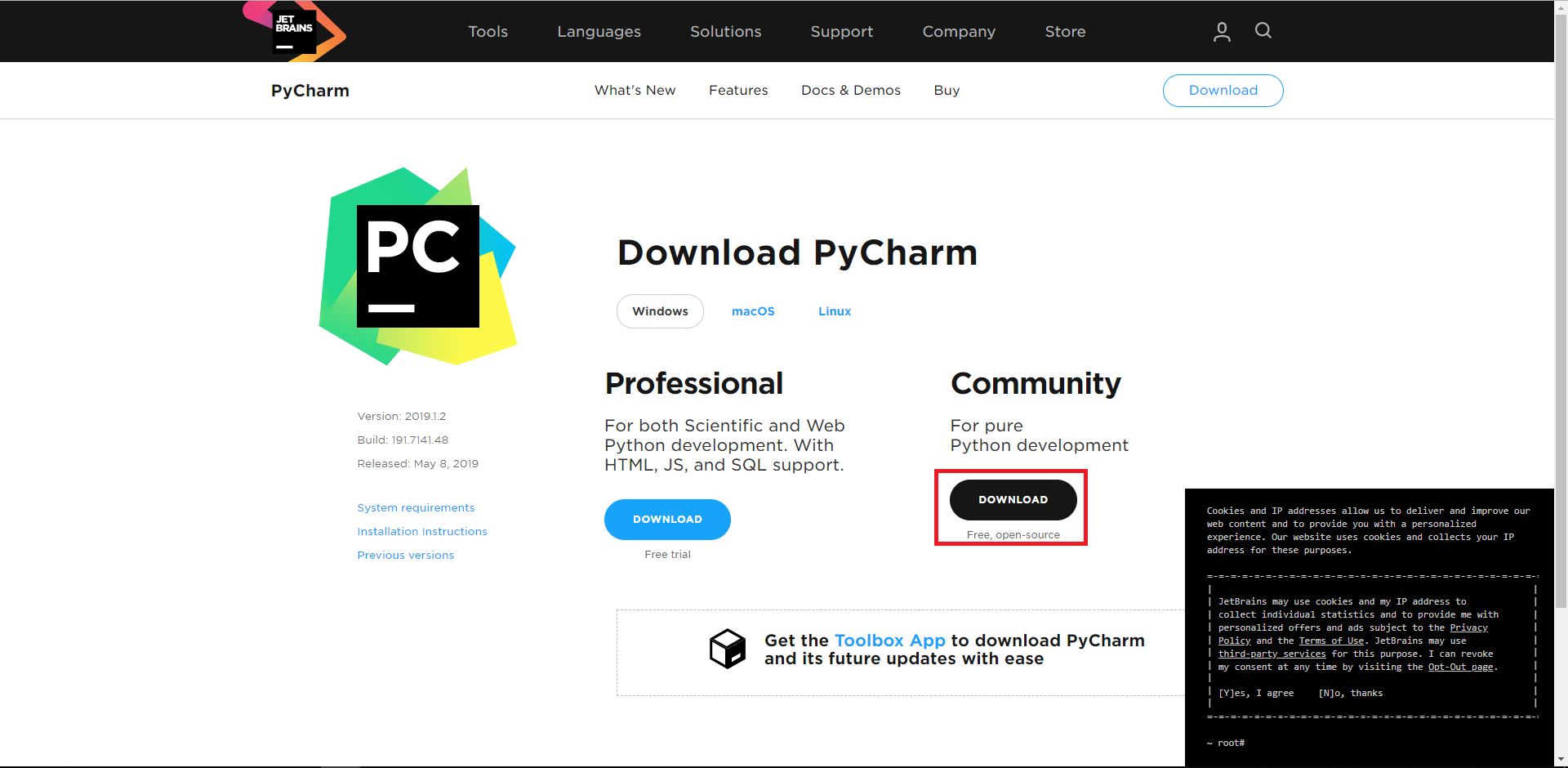
Task: Open the System requirements link
Action: (x=416, y=507)
